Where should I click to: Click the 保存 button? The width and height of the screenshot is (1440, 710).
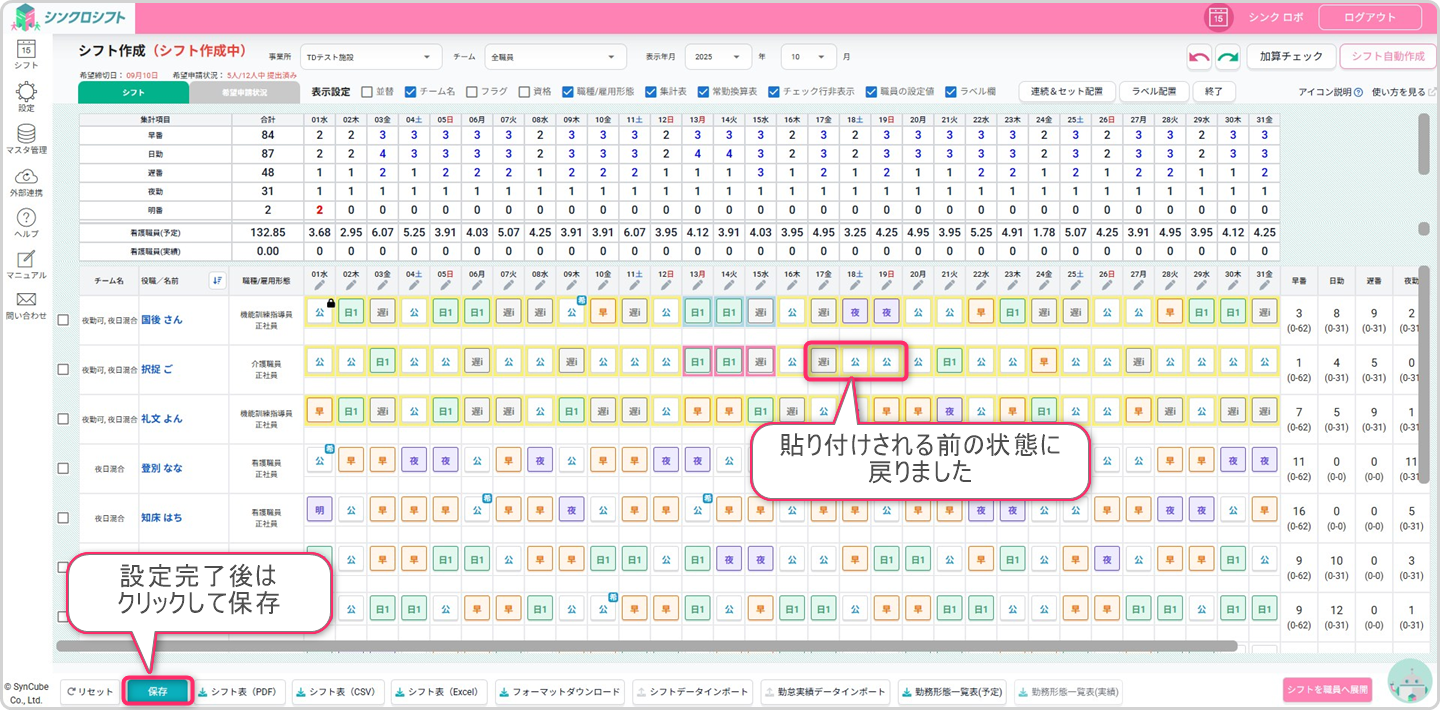point(157,691)
